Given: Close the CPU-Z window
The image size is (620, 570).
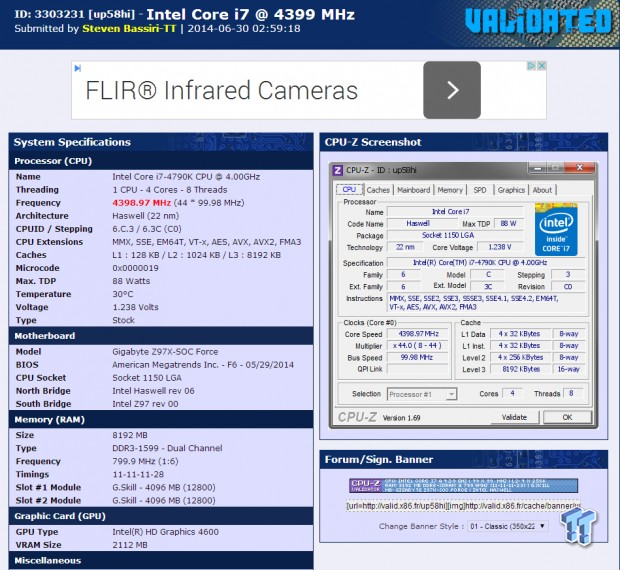Looking at the screenshot, I should [580, 168].
